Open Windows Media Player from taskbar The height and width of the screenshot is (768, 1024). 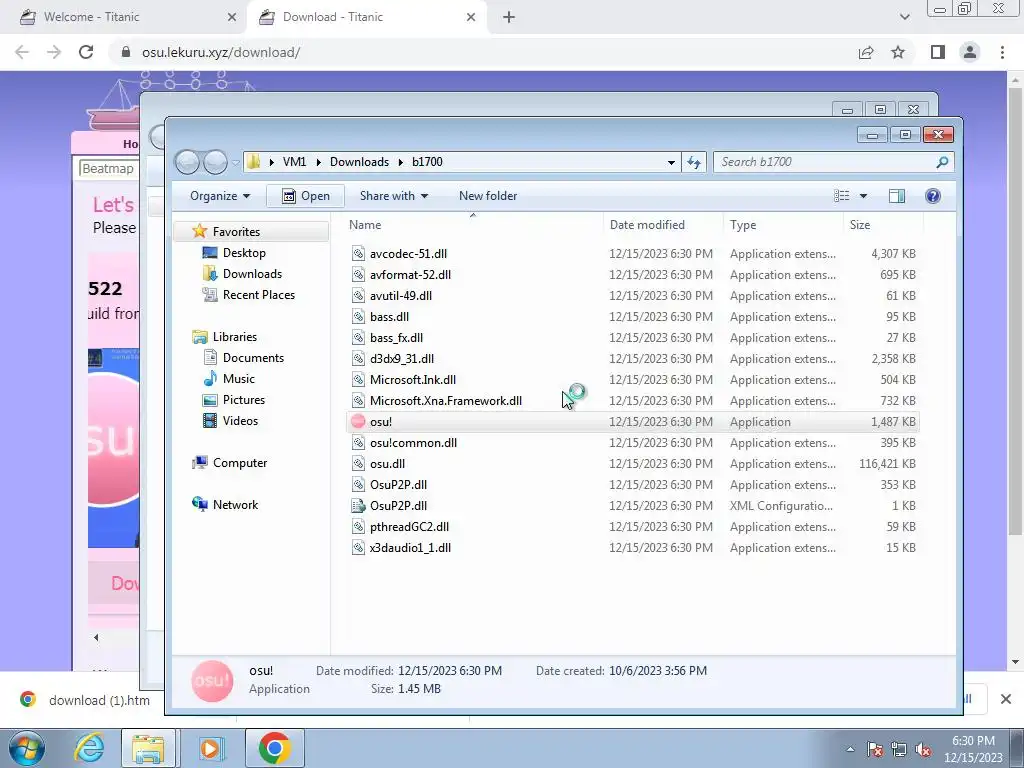[210, 748]
